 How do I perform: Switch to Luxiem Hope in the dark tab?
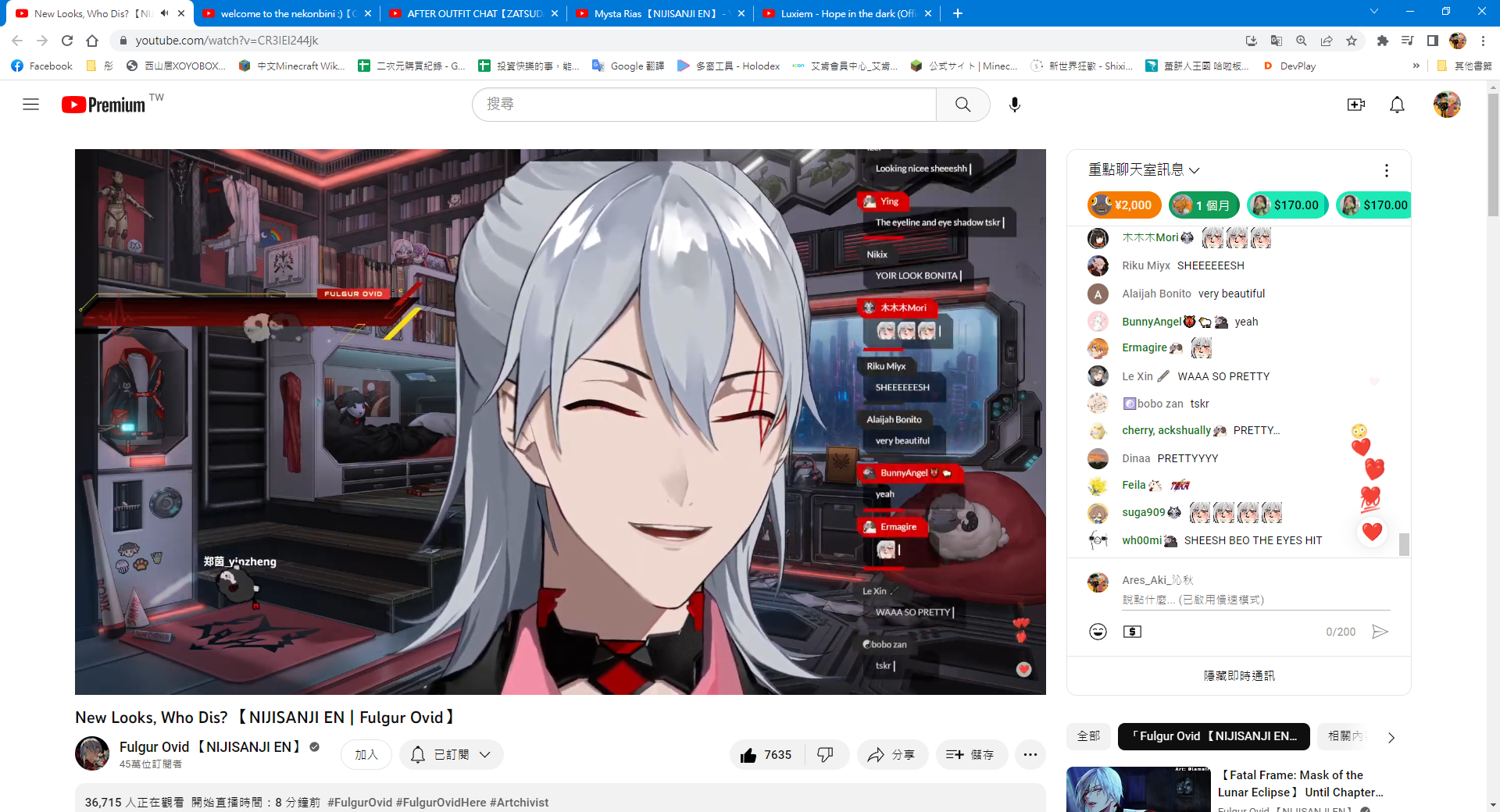(846, 13)
